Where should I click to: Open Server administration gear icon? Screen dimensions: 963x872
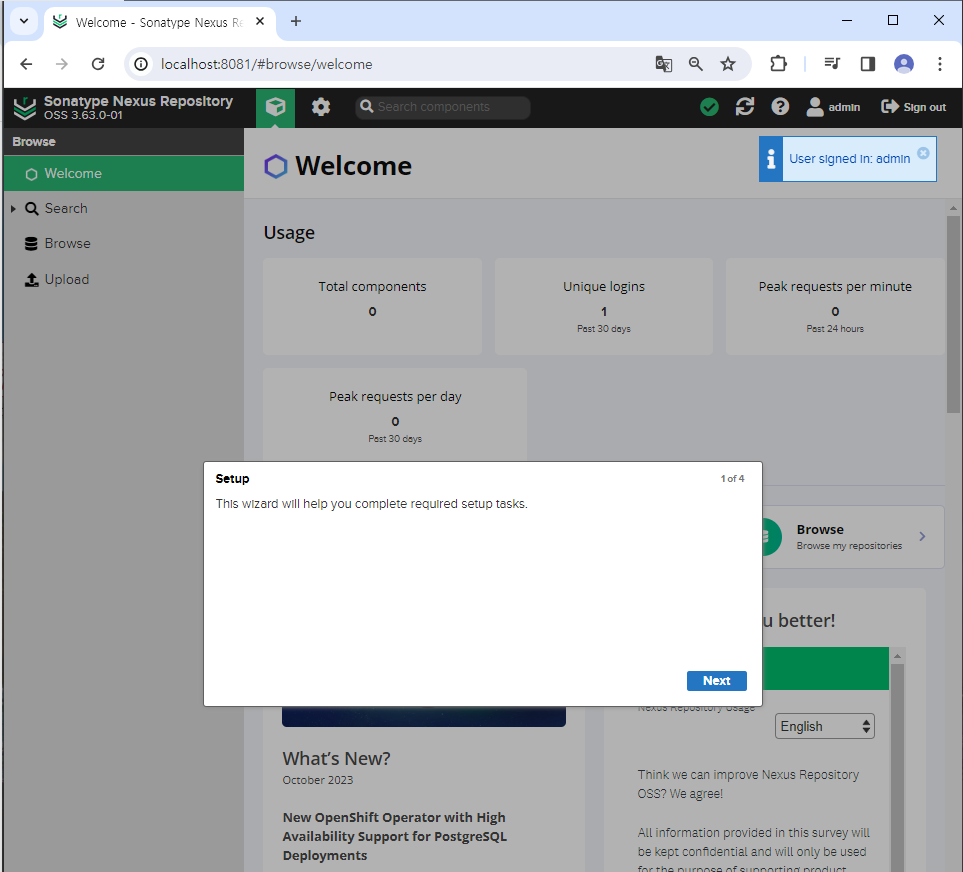click(321, 107)
